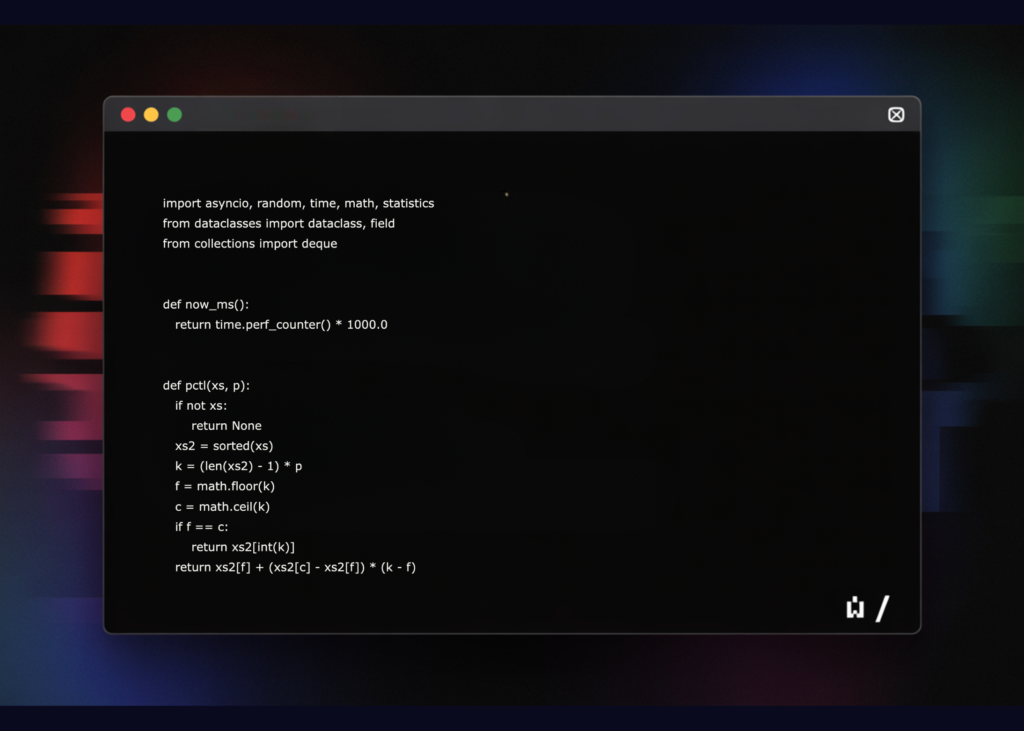This screenshot has width=1024, height=731.
Task: Select the return None statement
Action: (x=227, y=425)
